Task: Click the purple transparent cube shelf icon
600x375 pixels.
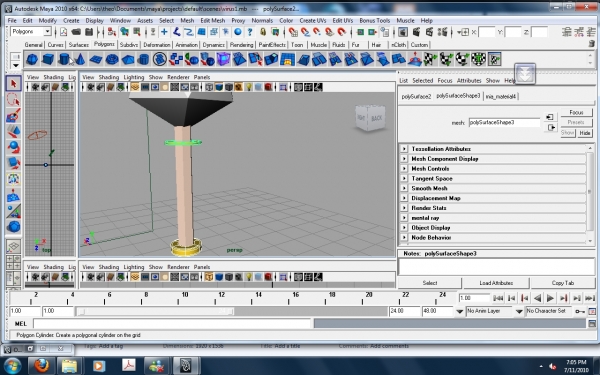Action: tap(223, 59)
